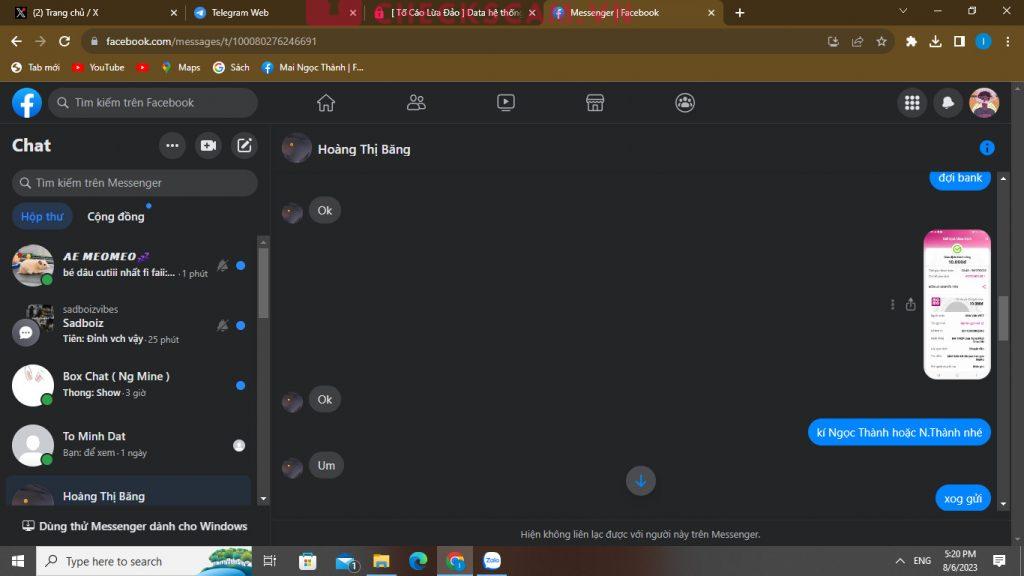
Task: Open Zalo from the taskbar
Action: (x=492, y=561)
